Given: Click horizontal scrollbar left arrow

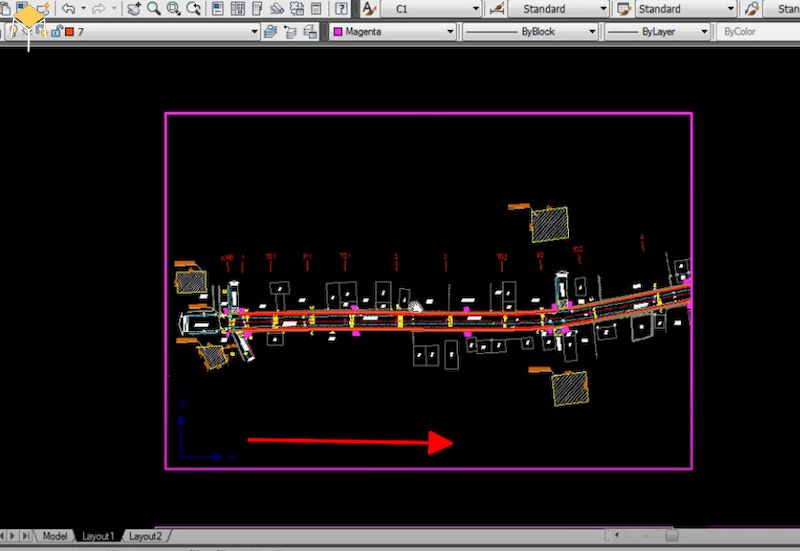Looking at the screenshot, I should coord(617,535).
